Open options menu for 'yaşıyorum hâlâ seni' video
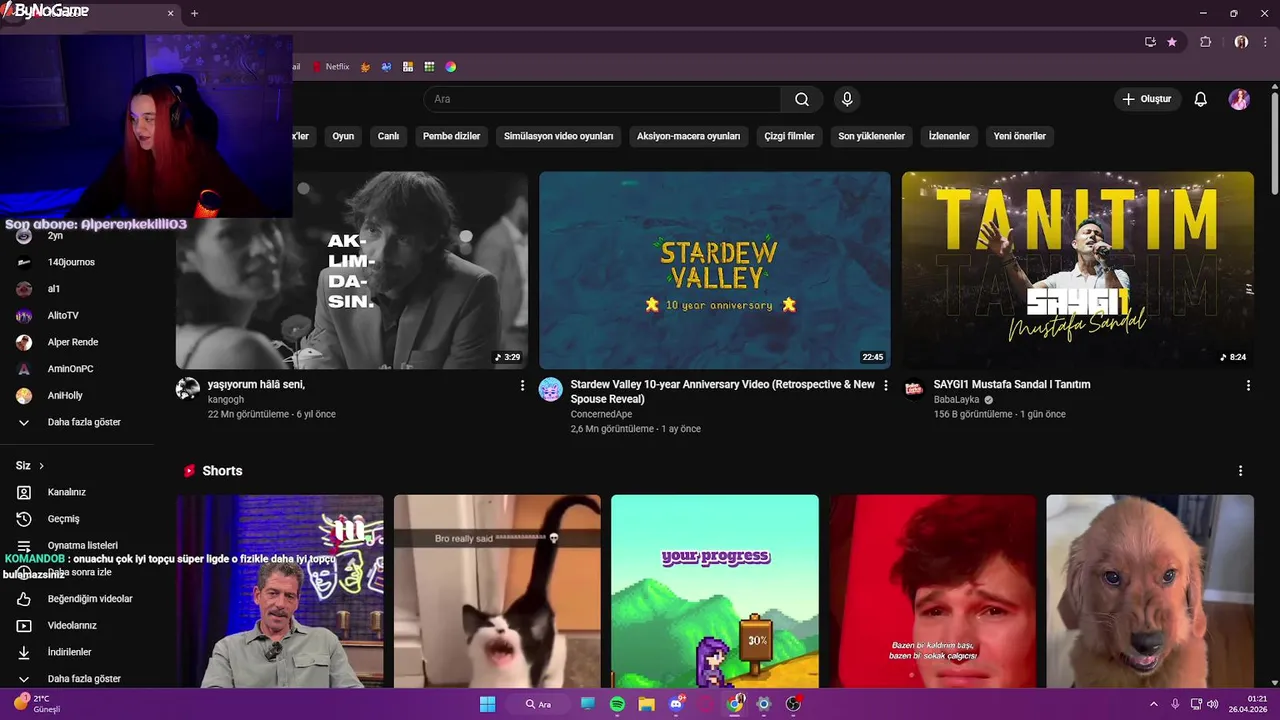 522,385
